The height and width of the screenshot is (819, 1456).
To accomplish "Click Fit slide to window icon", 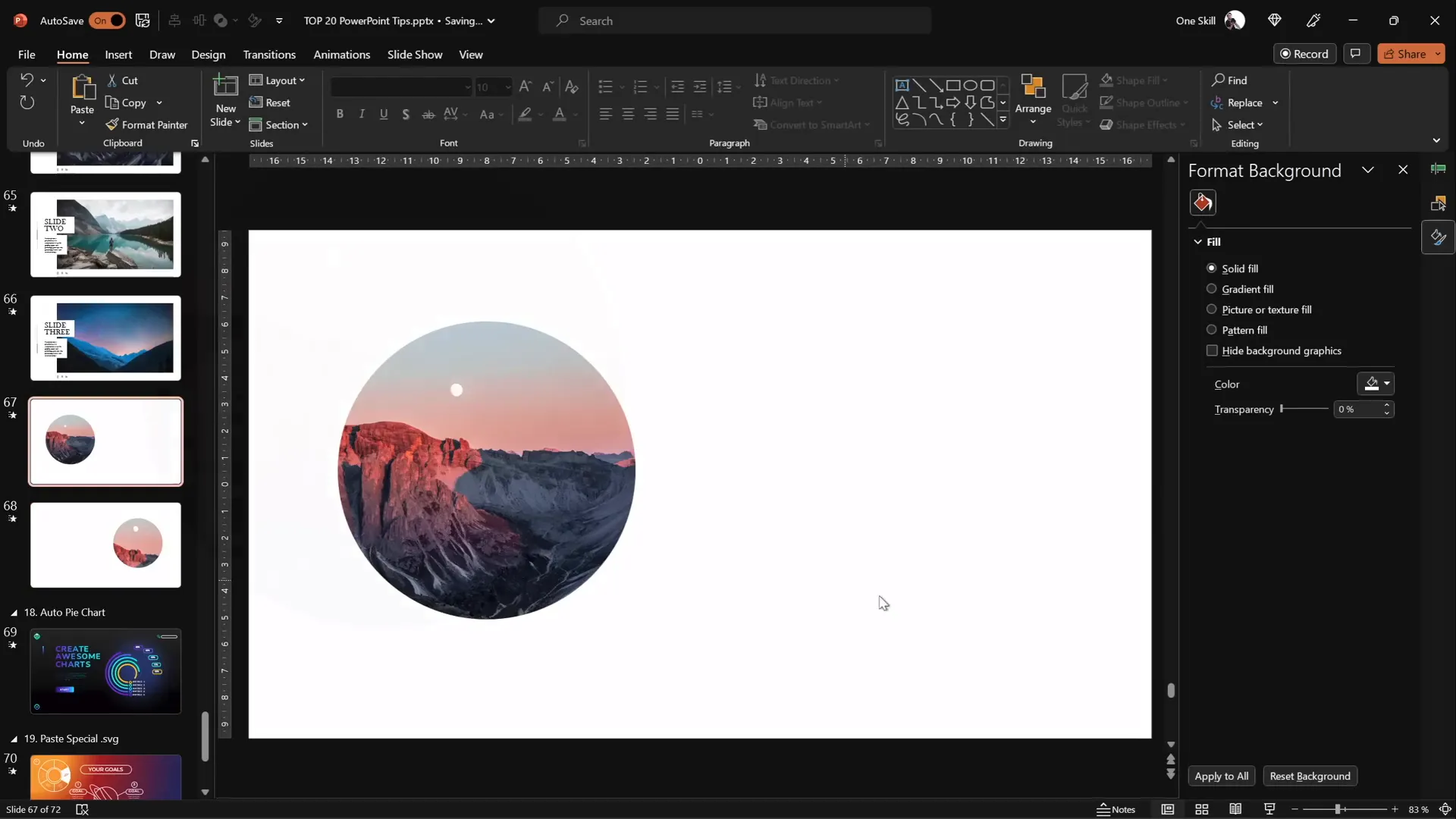I will coord(1445,809).
